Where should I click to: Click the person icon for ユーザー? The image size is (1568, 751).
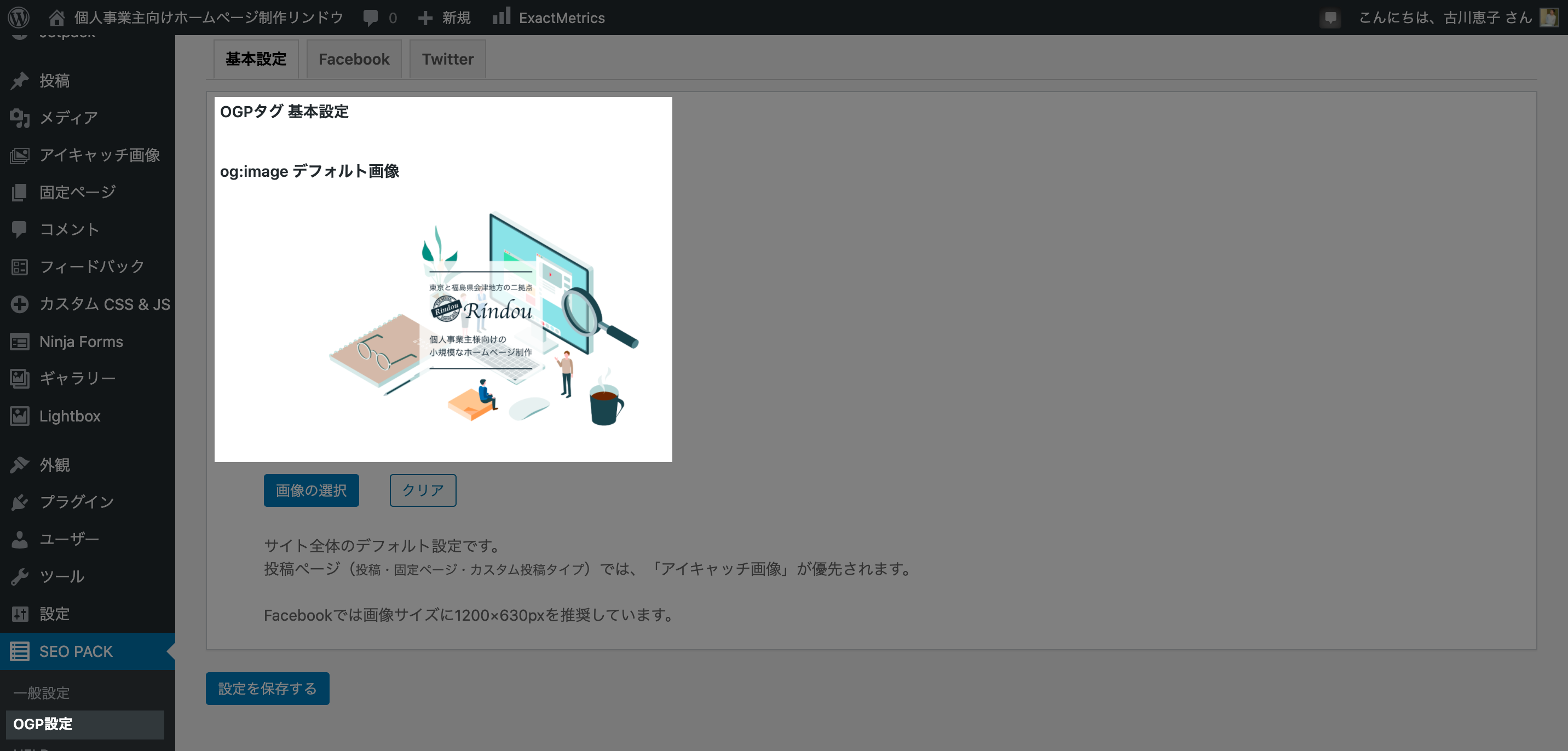20,539
